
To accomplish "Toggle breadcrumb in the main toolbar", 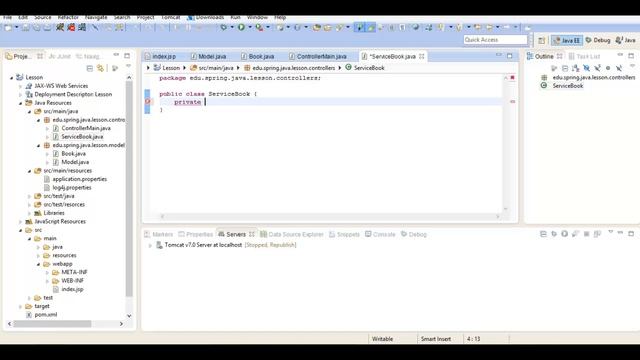I will [359, 27].
